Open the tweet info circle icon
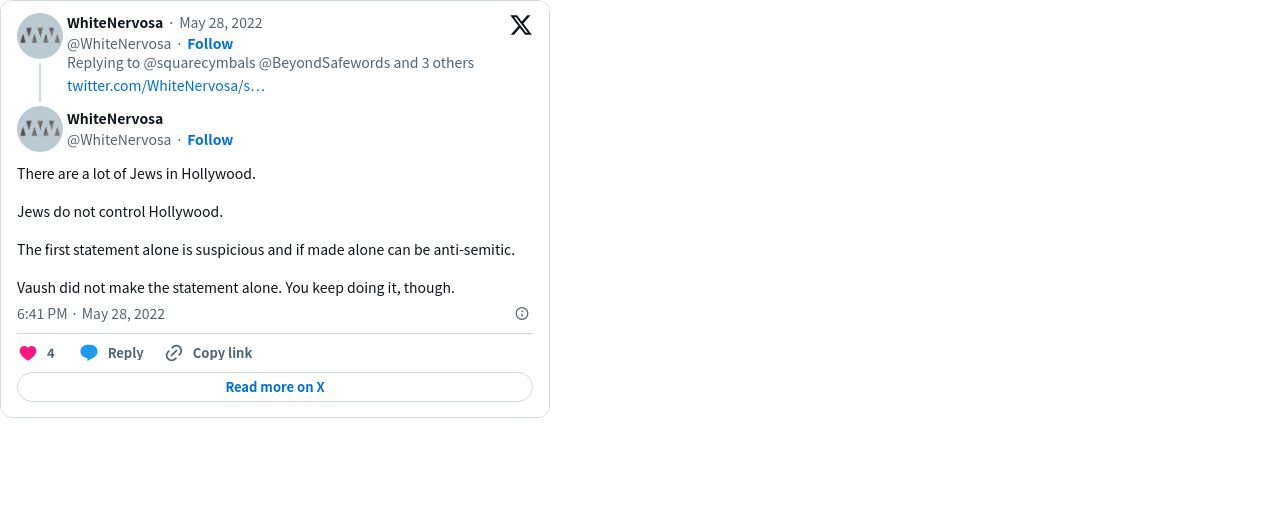This screenshot has height=514, width=1284. [522, 314]
